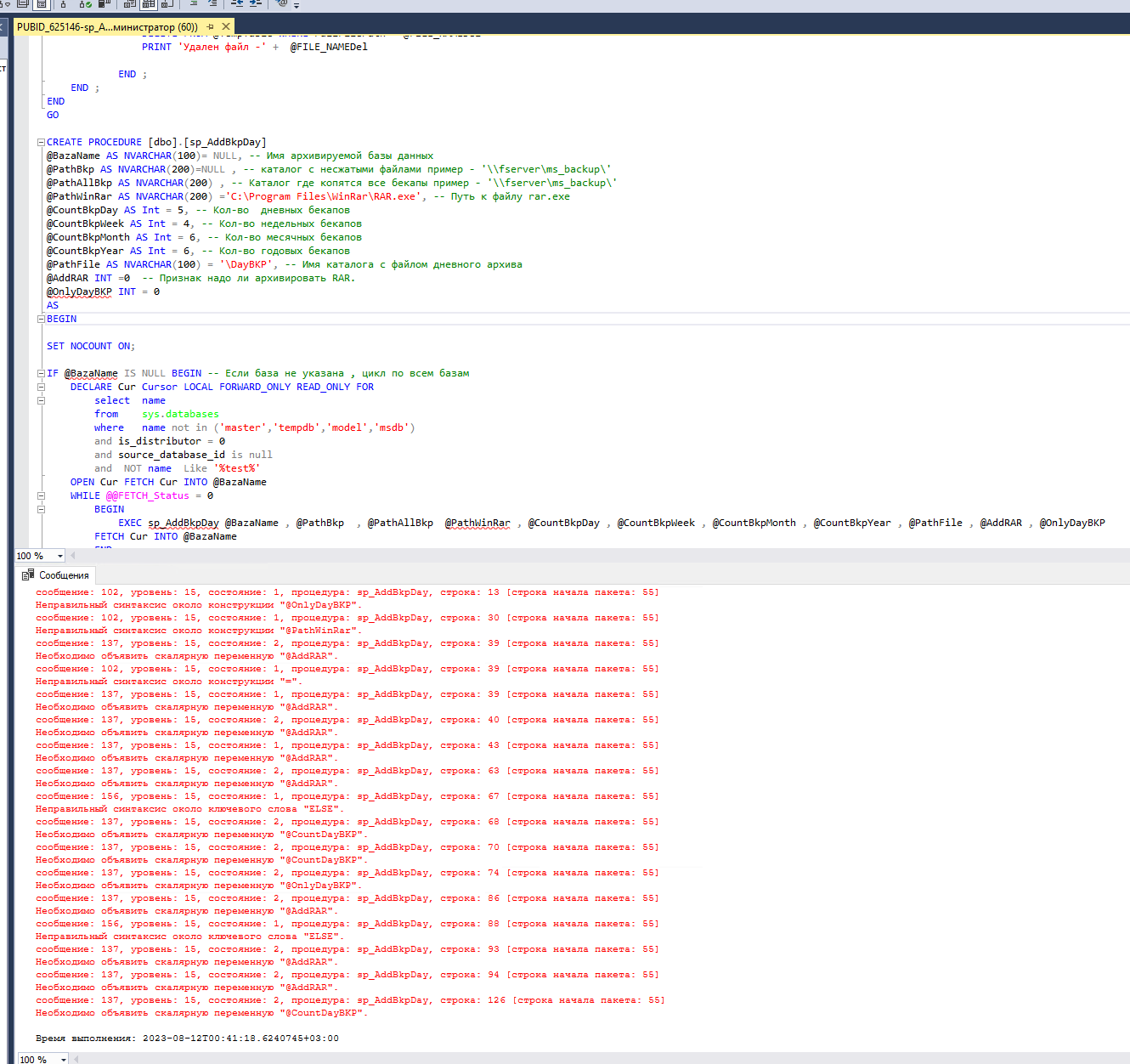Click the @CountBkpYear AS Int = 6 line
Screen dimensions: 1130x1064
point(198,251)
